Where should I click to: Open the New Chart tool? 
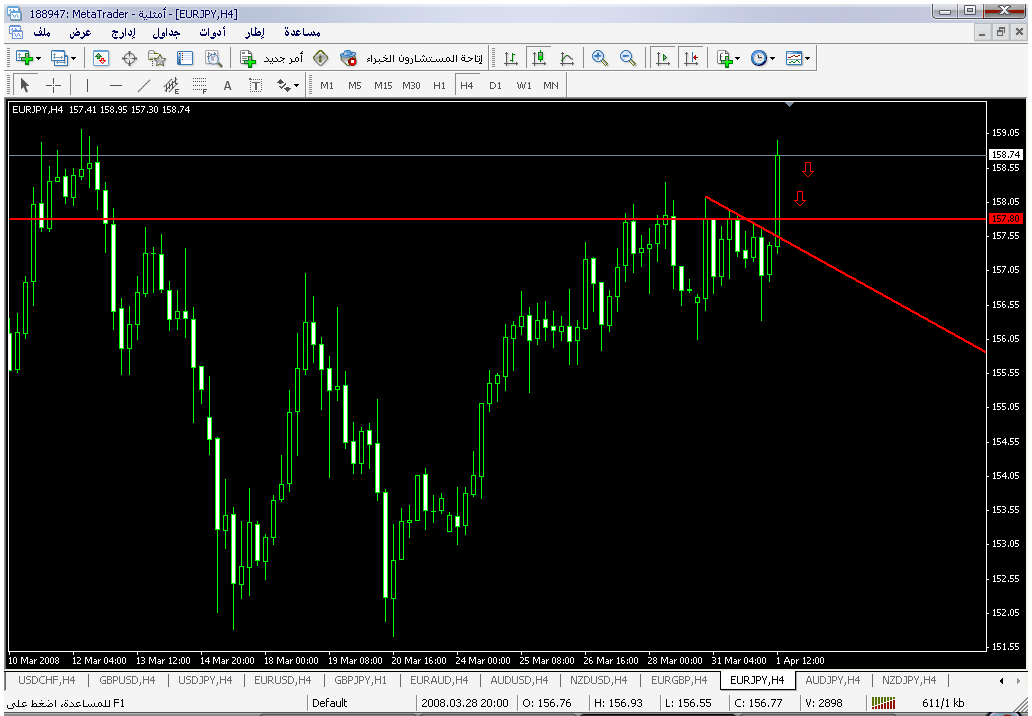[24, 59]
